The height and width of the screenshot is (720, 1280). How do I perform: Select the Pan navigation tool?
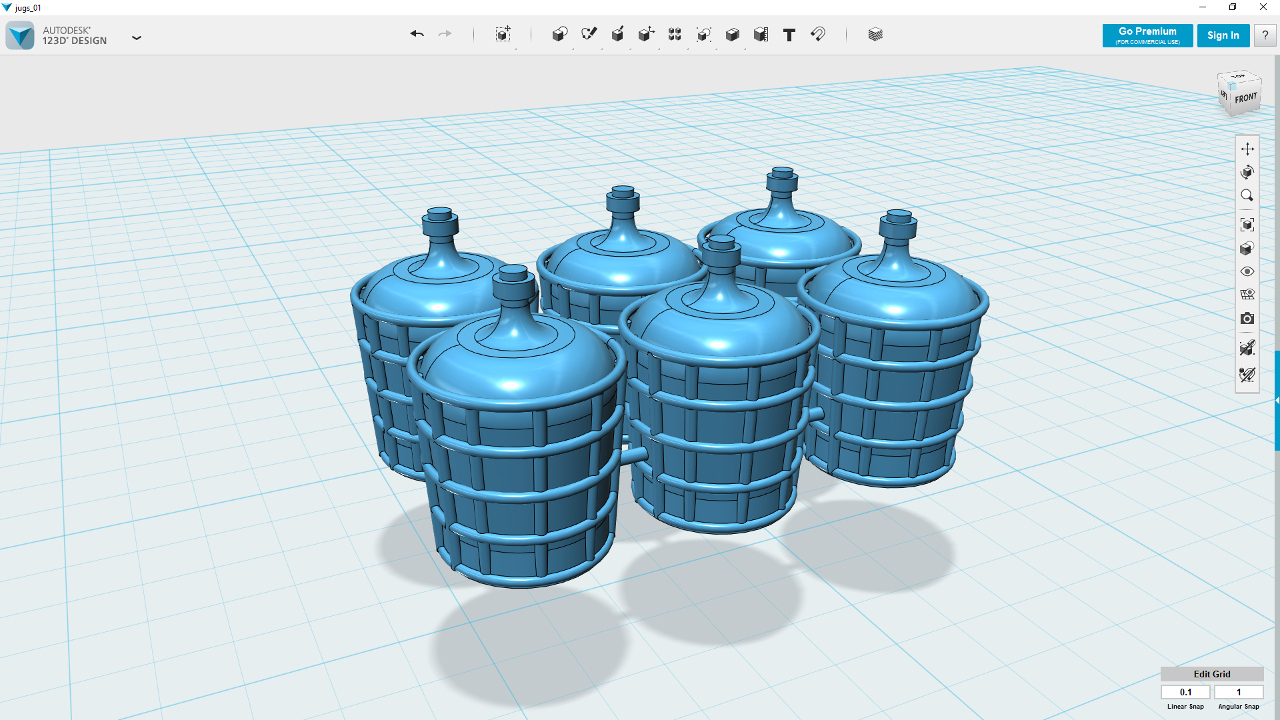[x=1247, y=148]
